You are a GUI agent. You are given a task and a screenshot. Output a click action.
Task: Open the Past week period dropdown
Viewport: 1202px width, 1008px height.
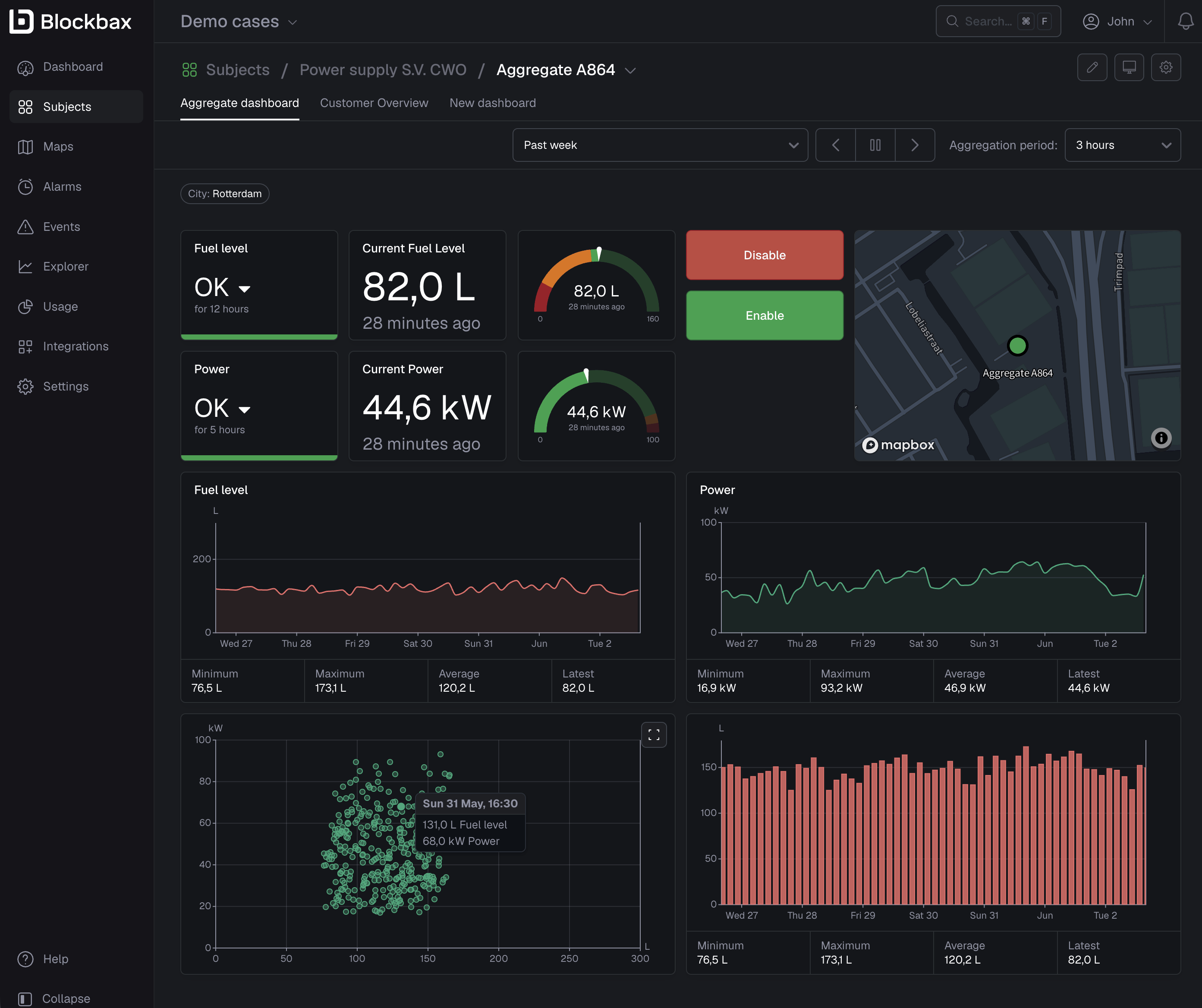click(x=660, y=145)
